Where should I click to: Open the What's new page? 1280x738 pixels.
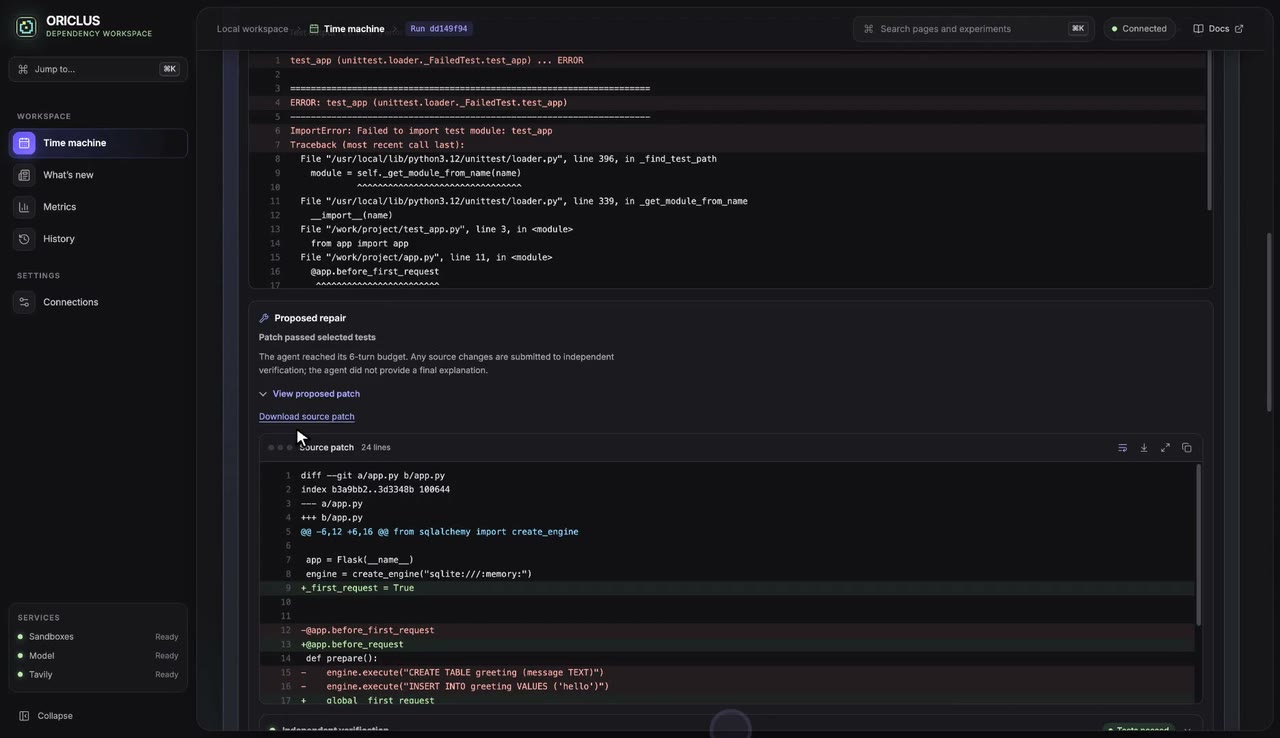[x=98, y=175]
